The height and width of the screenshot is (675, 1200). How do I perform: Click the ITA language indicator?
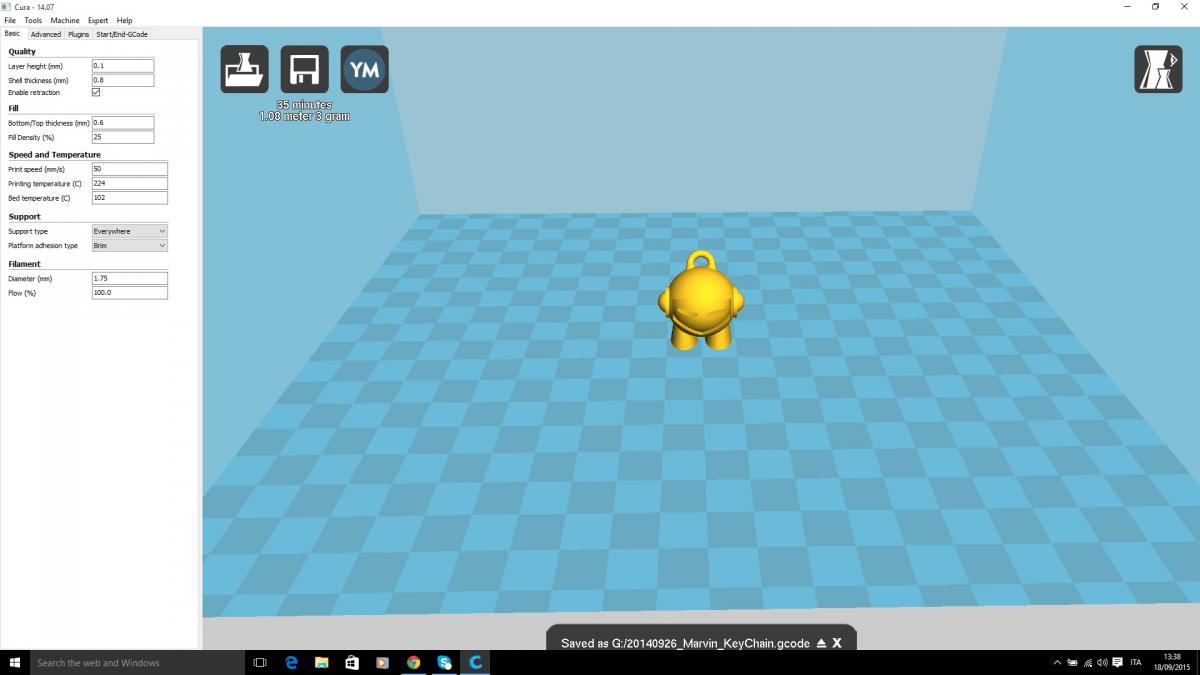(1136, 662)
